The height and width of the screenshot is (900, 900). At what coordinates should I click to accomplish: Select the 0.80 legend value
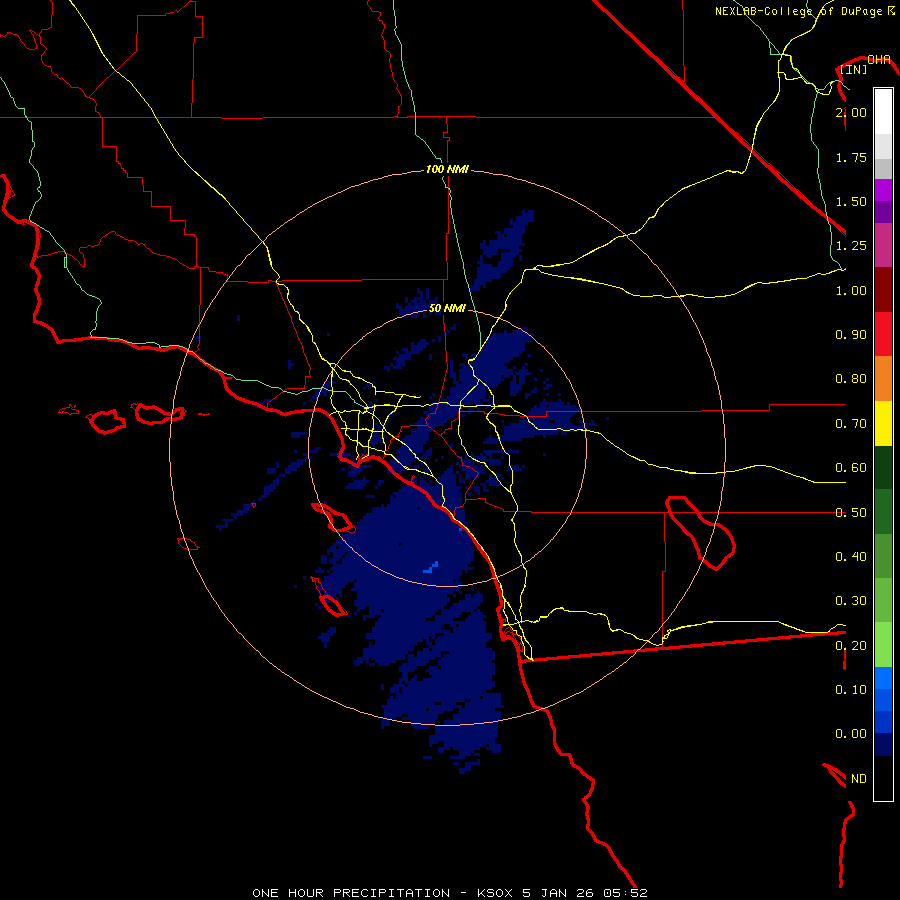pos(851,379)
